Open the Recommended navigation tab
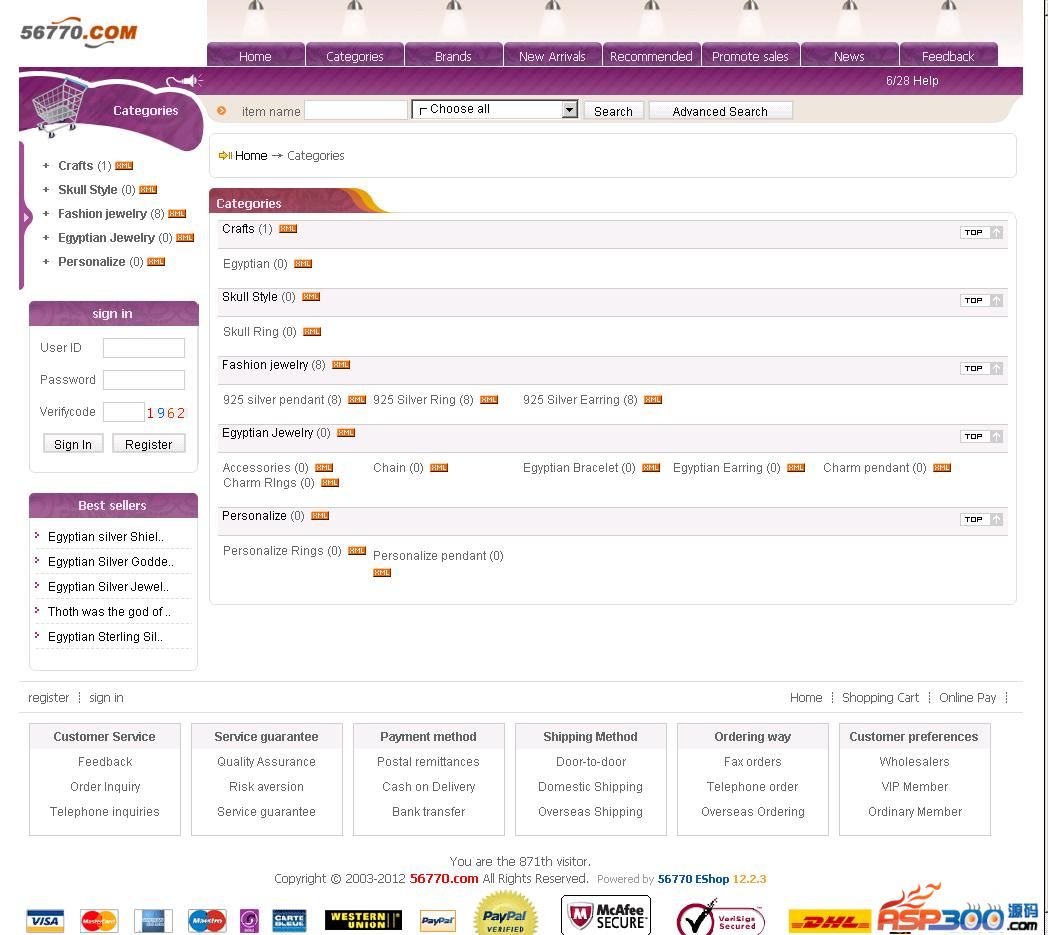Image resolution: width=1048 pixels, height=935 pixels. coord(651,56)
